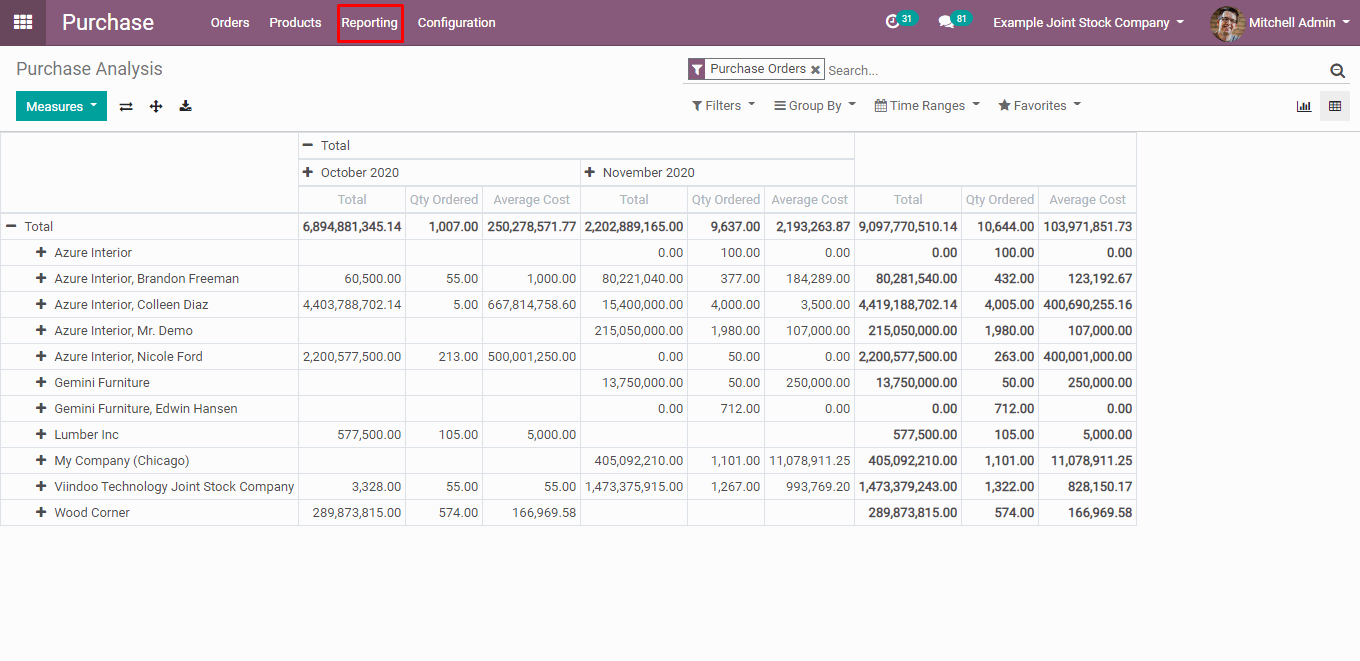Viewport: 1360px width, 661px height.
Task: Click the search magnifier icon
Action: pyautogui.click(x=1337, y=70)
